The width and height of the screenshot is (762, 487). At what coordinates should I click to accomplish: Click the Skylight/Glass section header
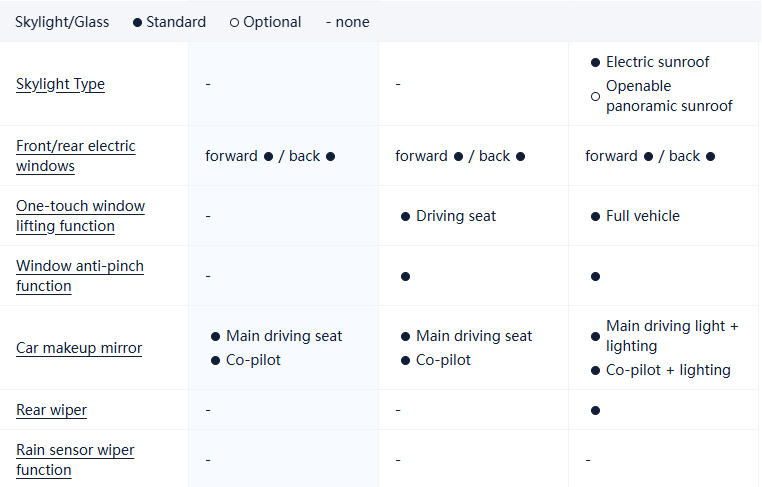(61, 22)
